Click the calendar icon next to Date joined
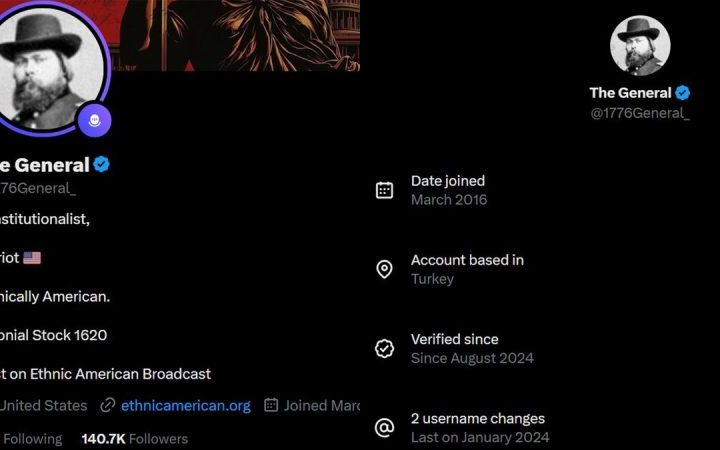720x450 pixels. [384, 190]
